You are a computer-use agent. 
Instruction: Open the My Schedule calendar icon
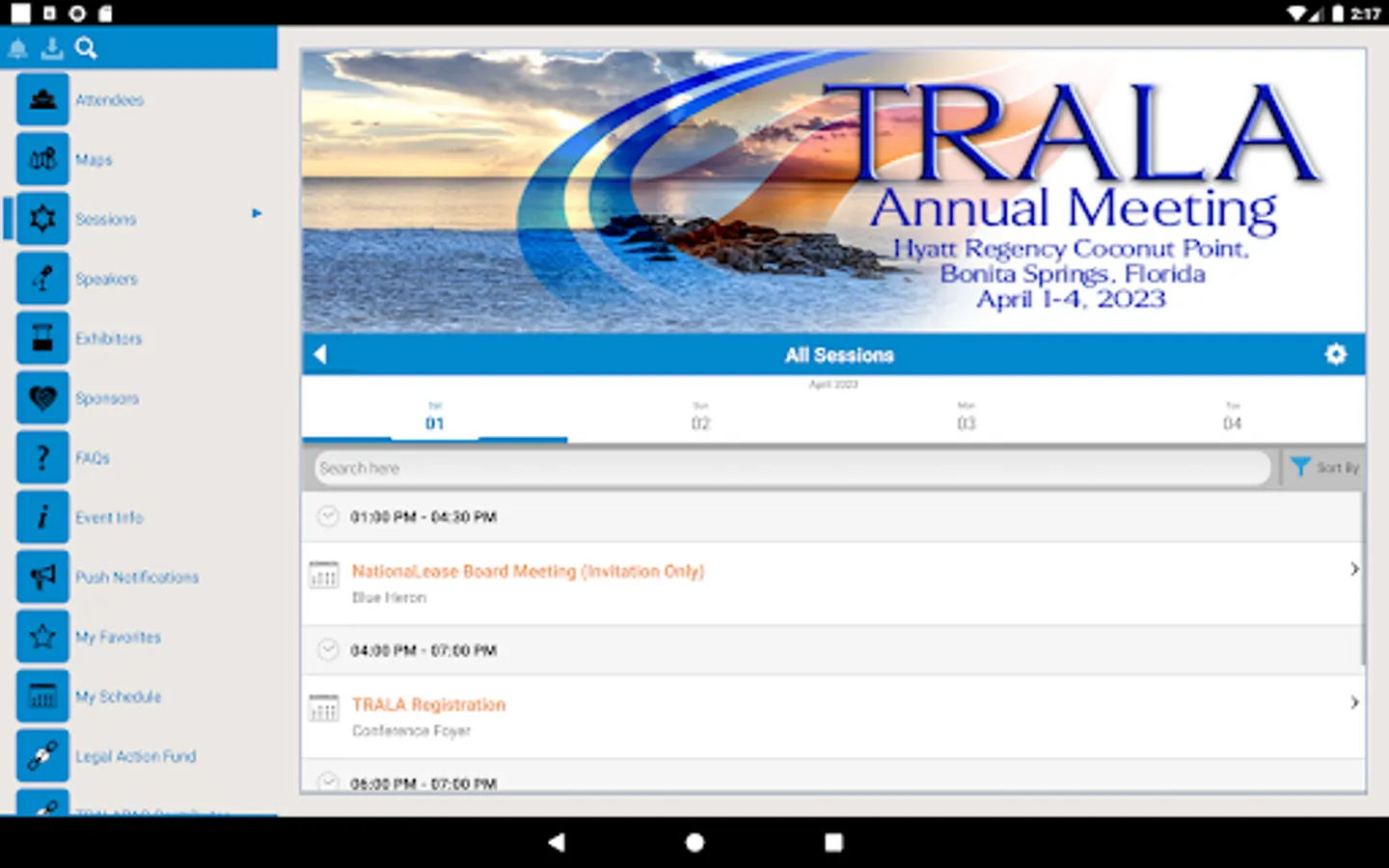(42, 696)
